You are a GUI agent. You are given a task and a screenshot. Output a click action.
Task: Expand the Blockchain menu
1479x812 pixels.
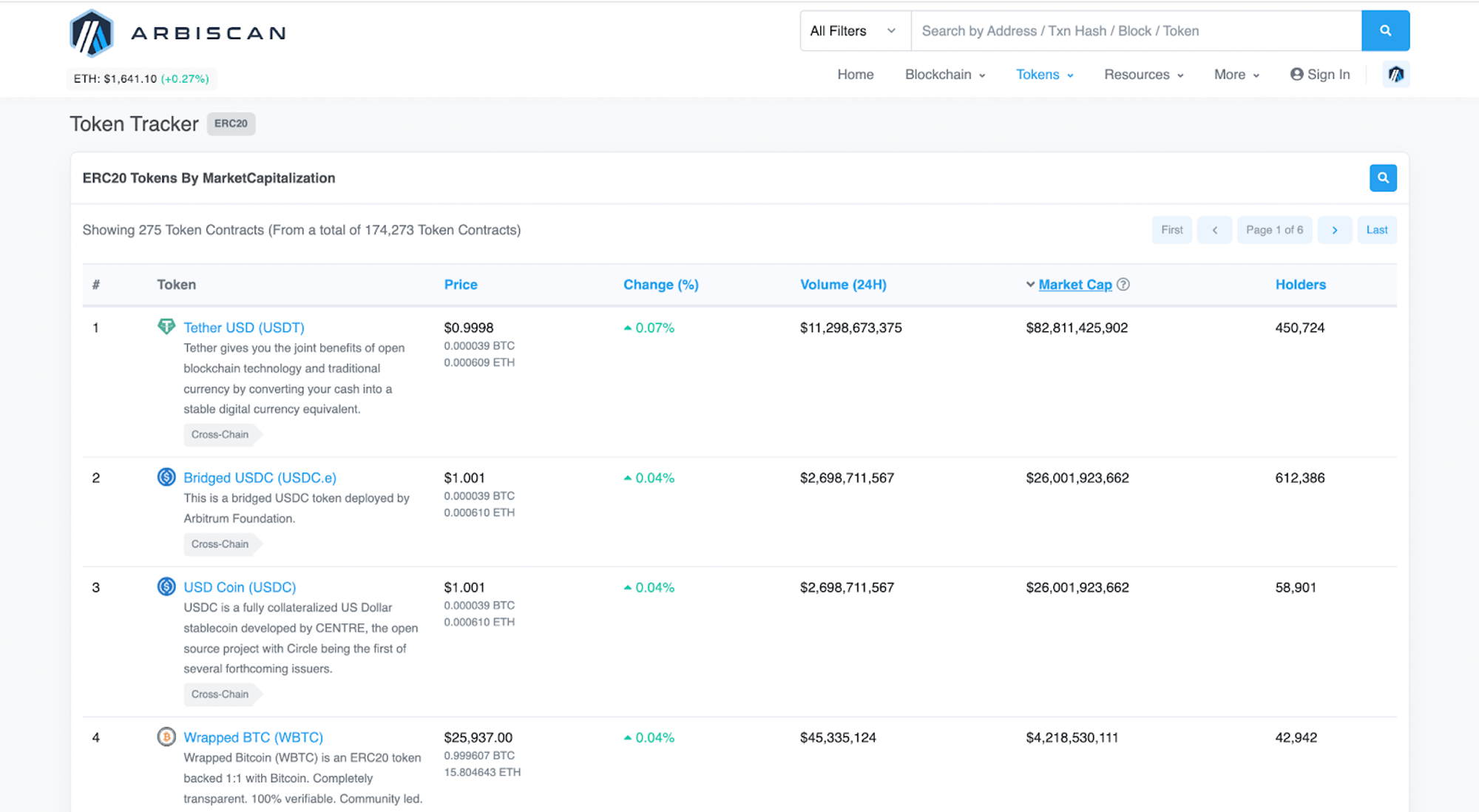(944, 75)
